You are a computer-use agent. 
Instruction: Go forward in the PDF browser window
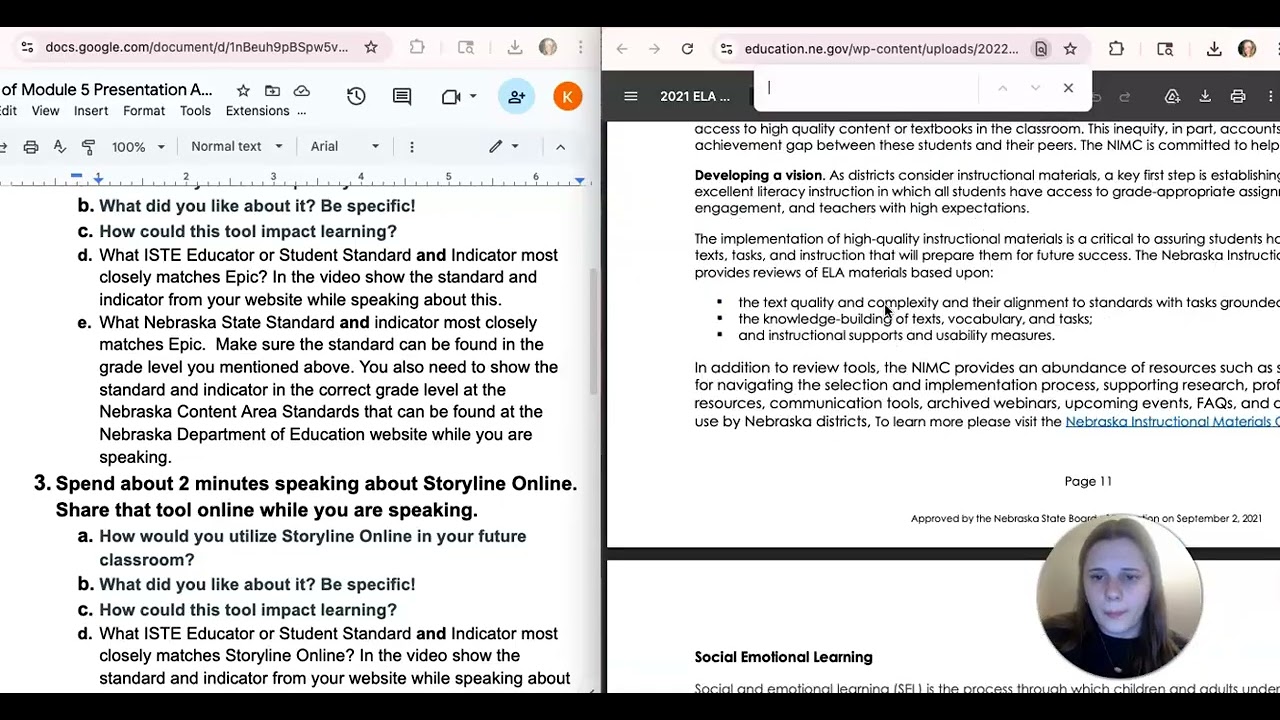pos(654,49)
